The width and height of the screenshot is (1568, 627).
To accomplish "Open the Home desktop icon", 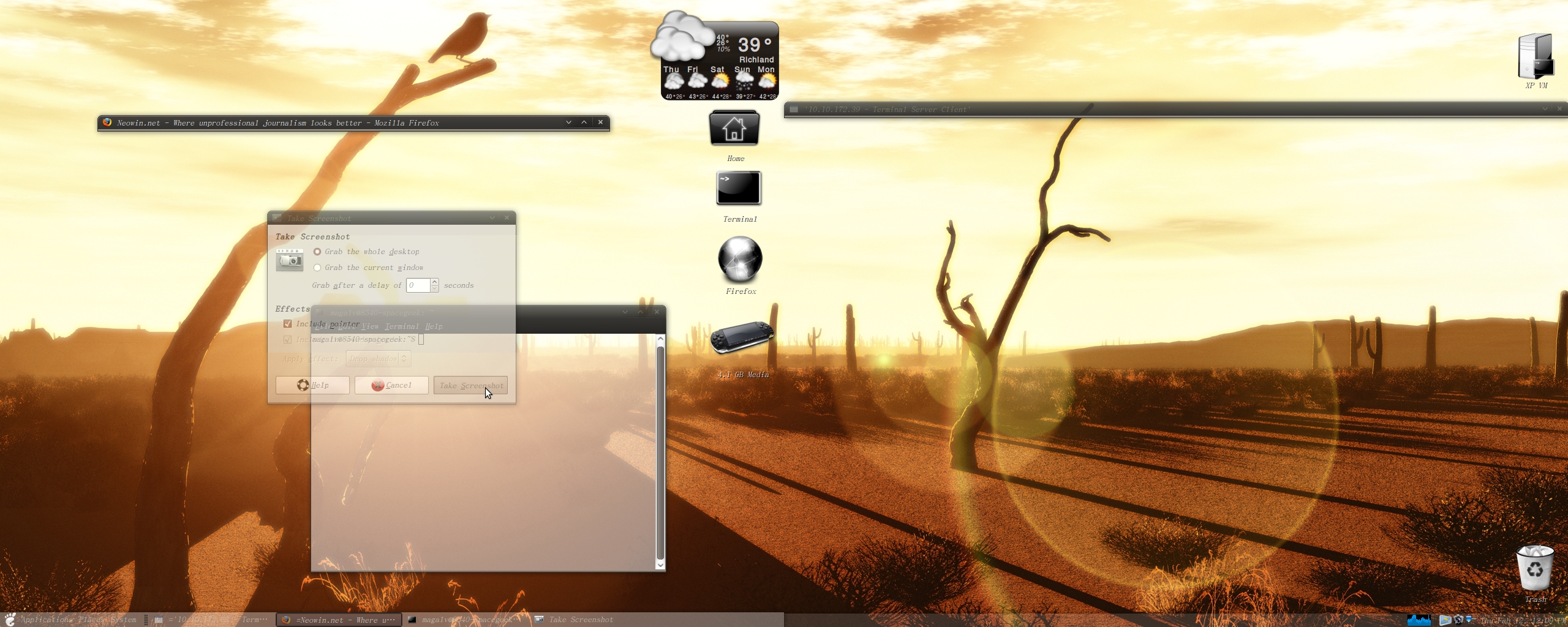I will pos(734,128).
